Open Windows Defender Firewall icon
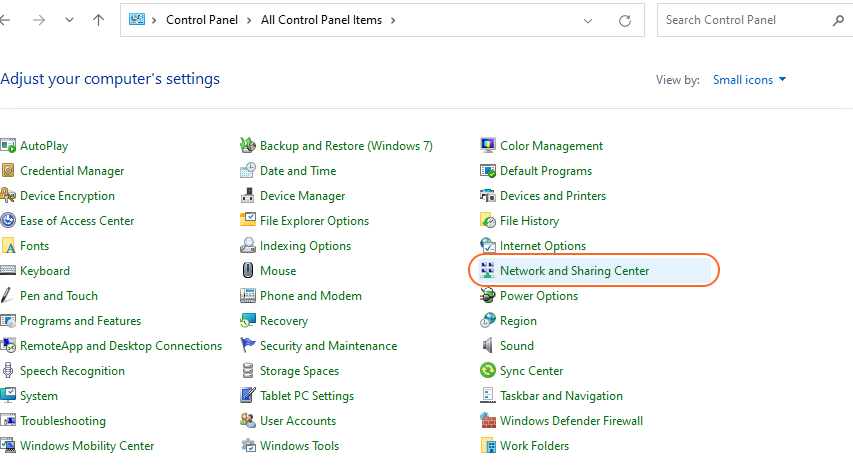 pyautogui.click(x=488, y=421)
